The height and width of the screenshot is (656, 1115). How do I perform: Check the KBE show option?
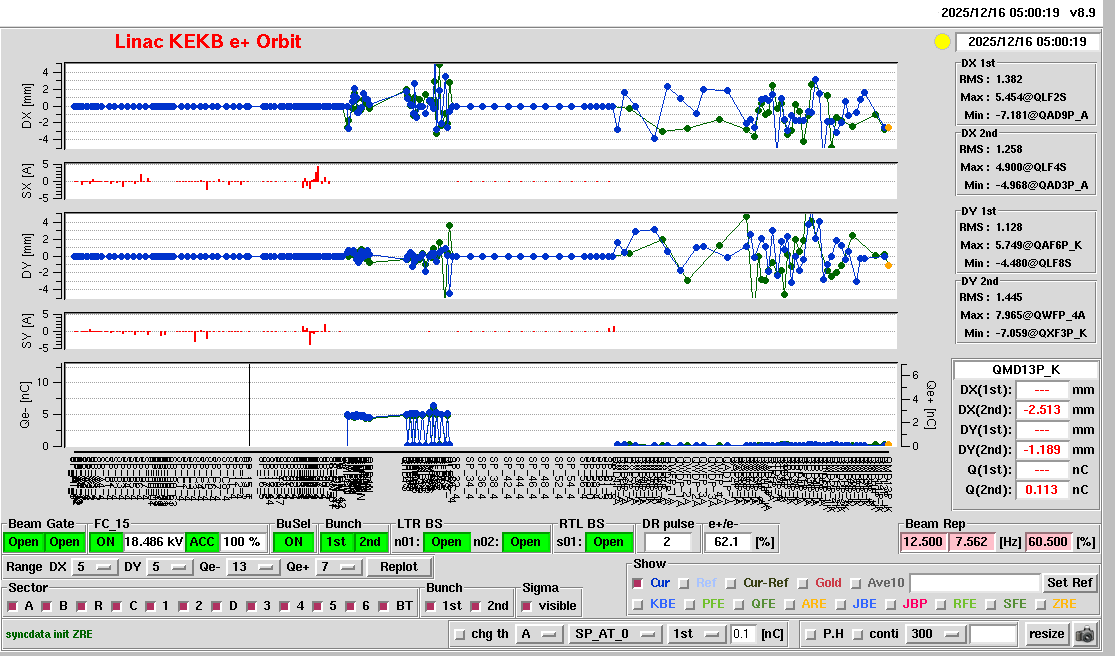coord(637,604)
